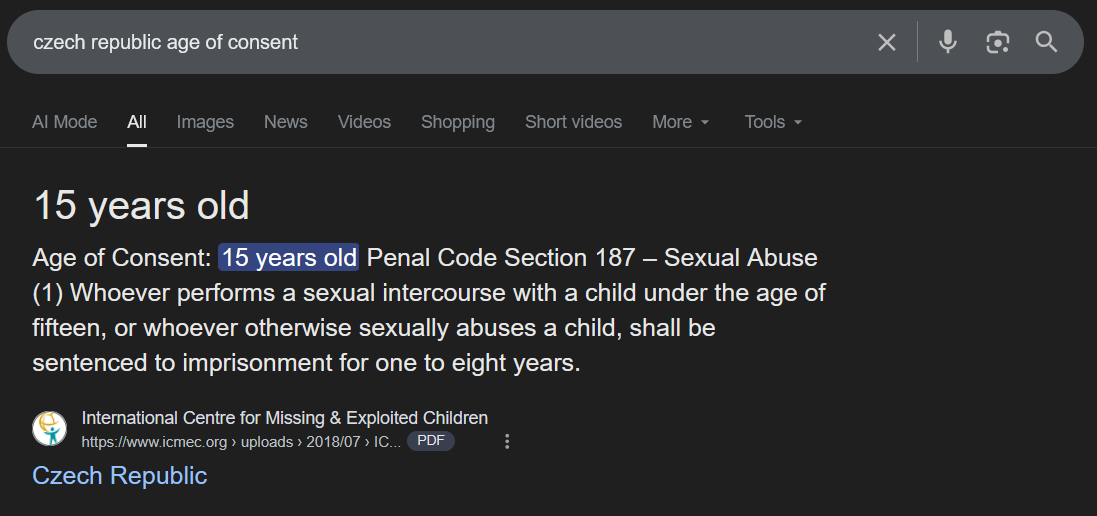Click the International Centre for Missing & Exploited Children source name

[285, 418]
